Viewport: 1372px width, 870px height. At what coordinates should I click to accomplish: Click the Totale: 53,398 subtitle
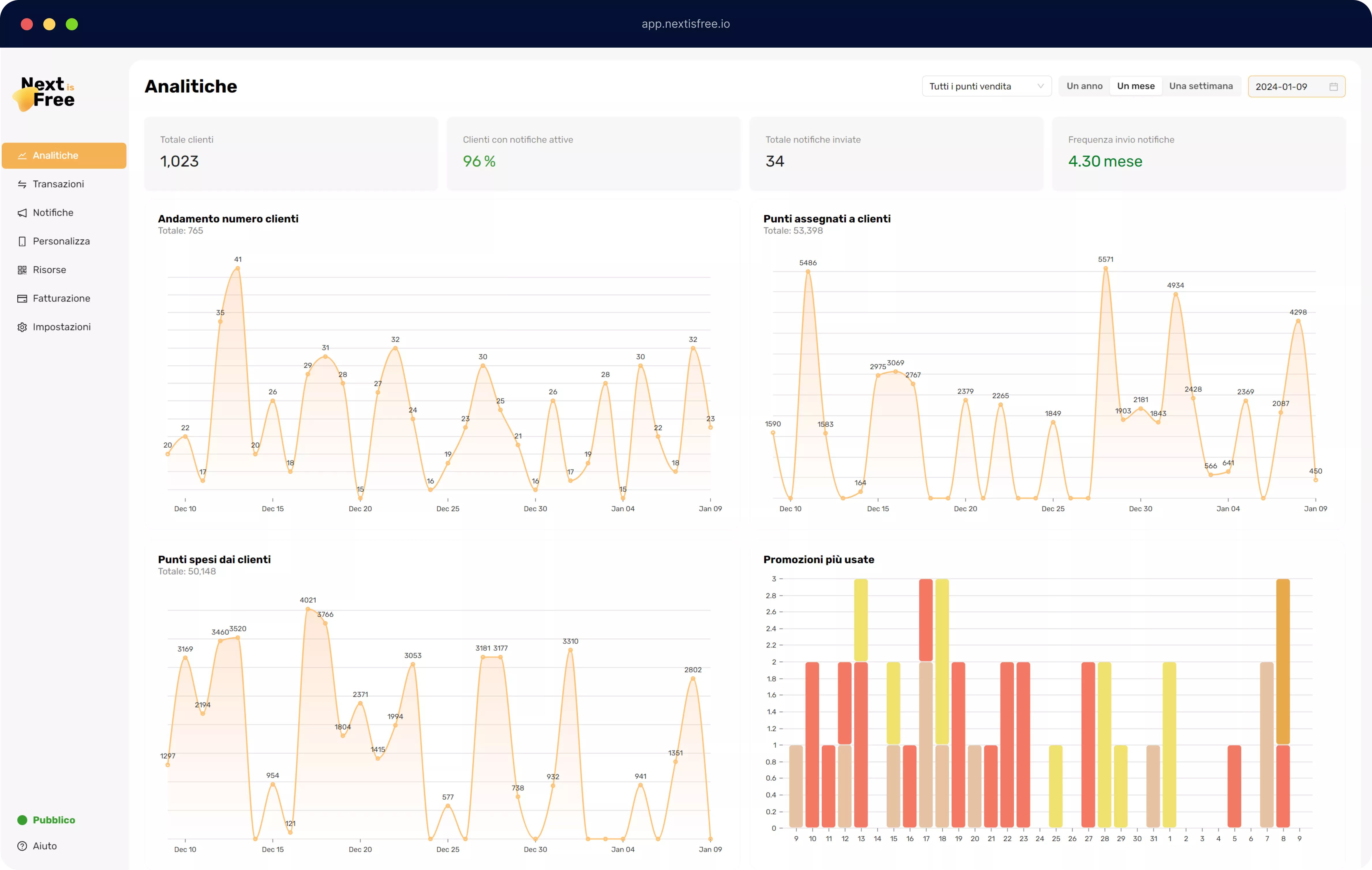tap(793, 231)
